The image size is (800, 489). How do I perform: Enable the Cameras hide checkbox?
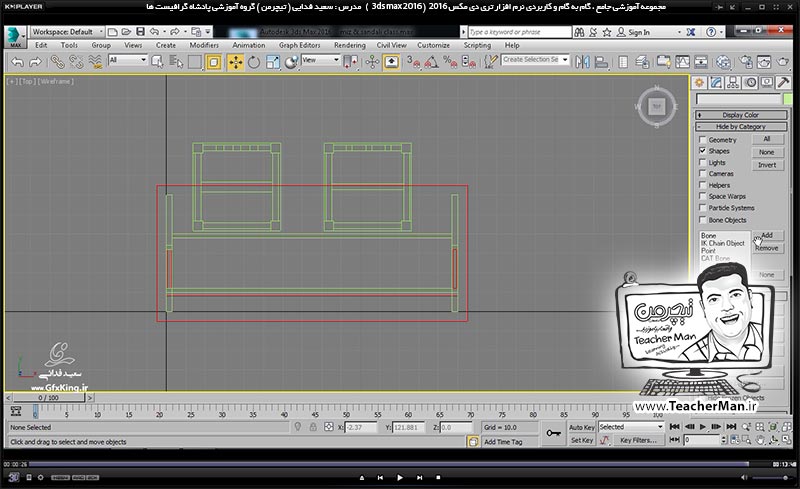(x=703, y=174)
